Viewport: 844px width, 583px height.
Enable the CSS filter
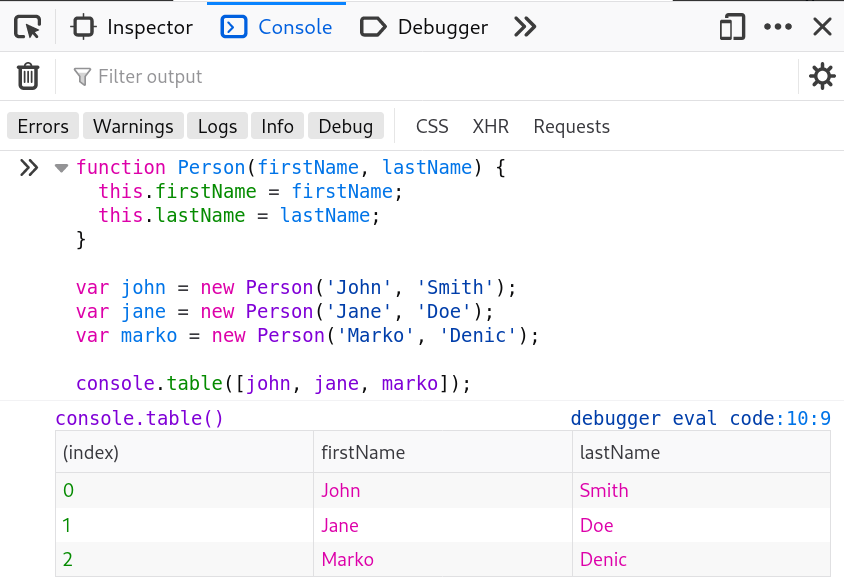pos(432,126)
